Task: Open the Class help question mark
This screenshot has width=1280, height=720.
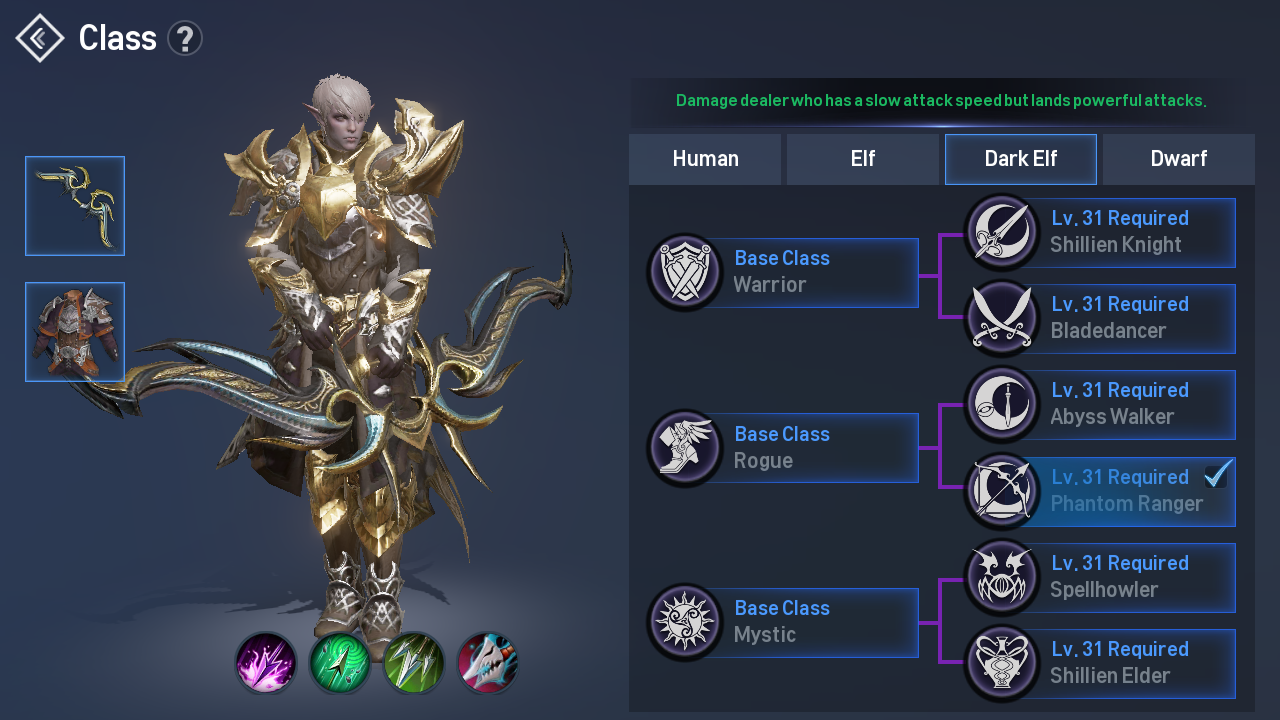Action: pos(185,39)
